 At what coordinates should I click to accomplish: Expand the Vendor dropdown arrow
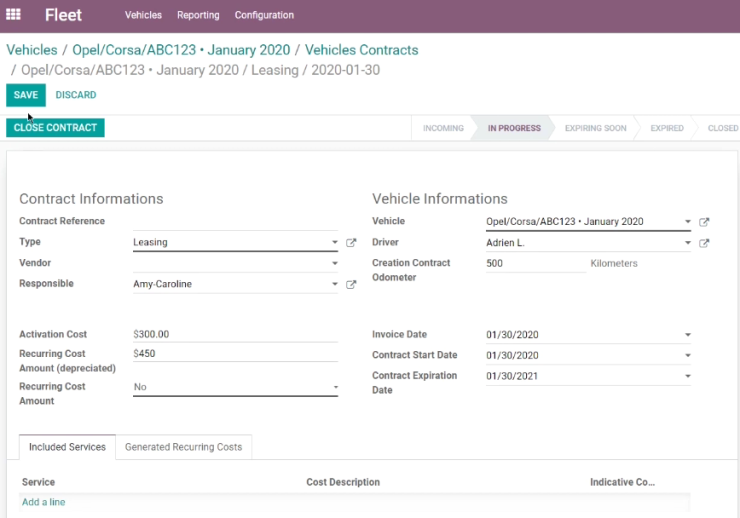tap(335, 263)
